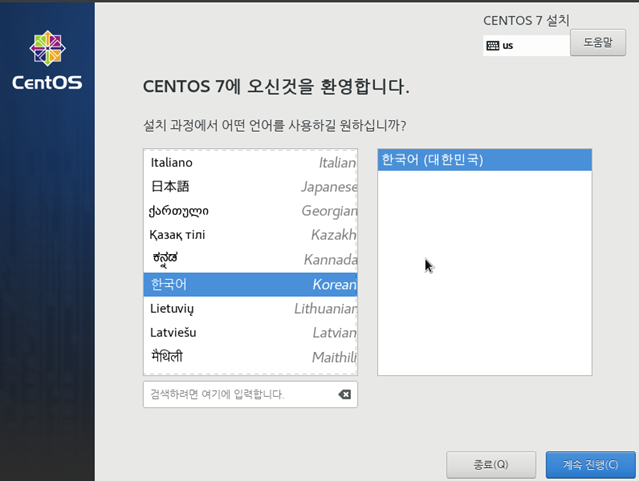Select Georgian in the language list

pos(250,211)
